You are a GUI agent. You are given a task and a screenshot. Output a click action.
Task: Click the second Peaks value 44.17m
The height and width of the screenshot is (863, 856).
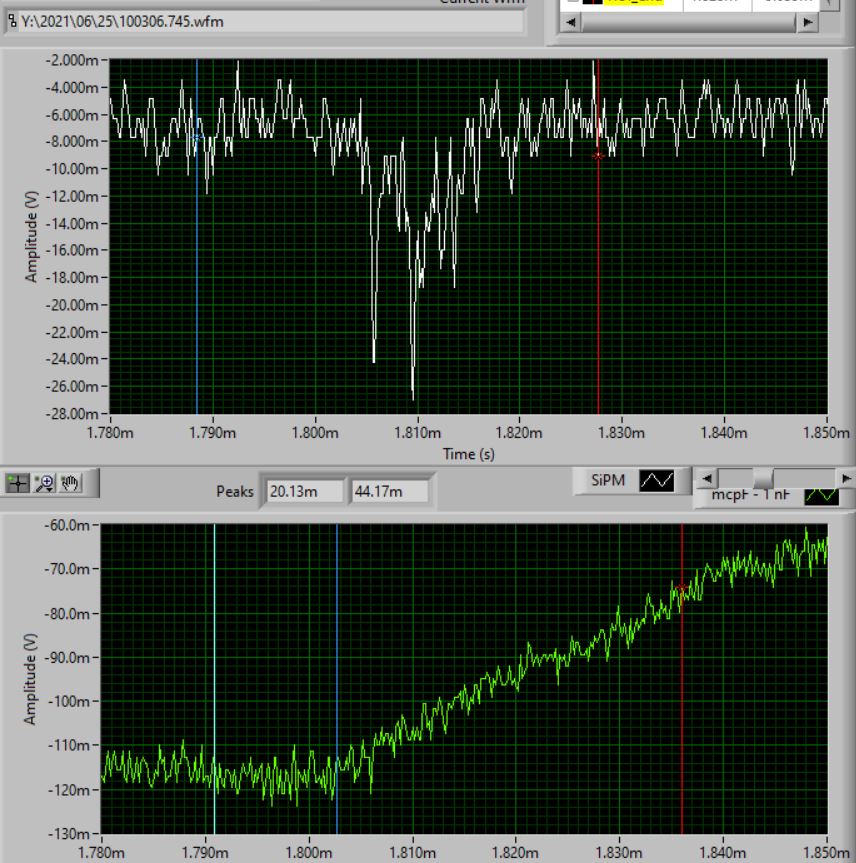[389, 491]
